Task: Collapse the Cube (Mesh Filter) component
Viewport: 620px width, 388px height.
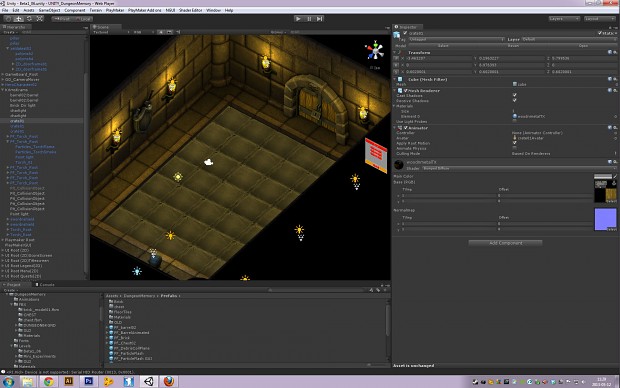Action: tap(395, 79)
